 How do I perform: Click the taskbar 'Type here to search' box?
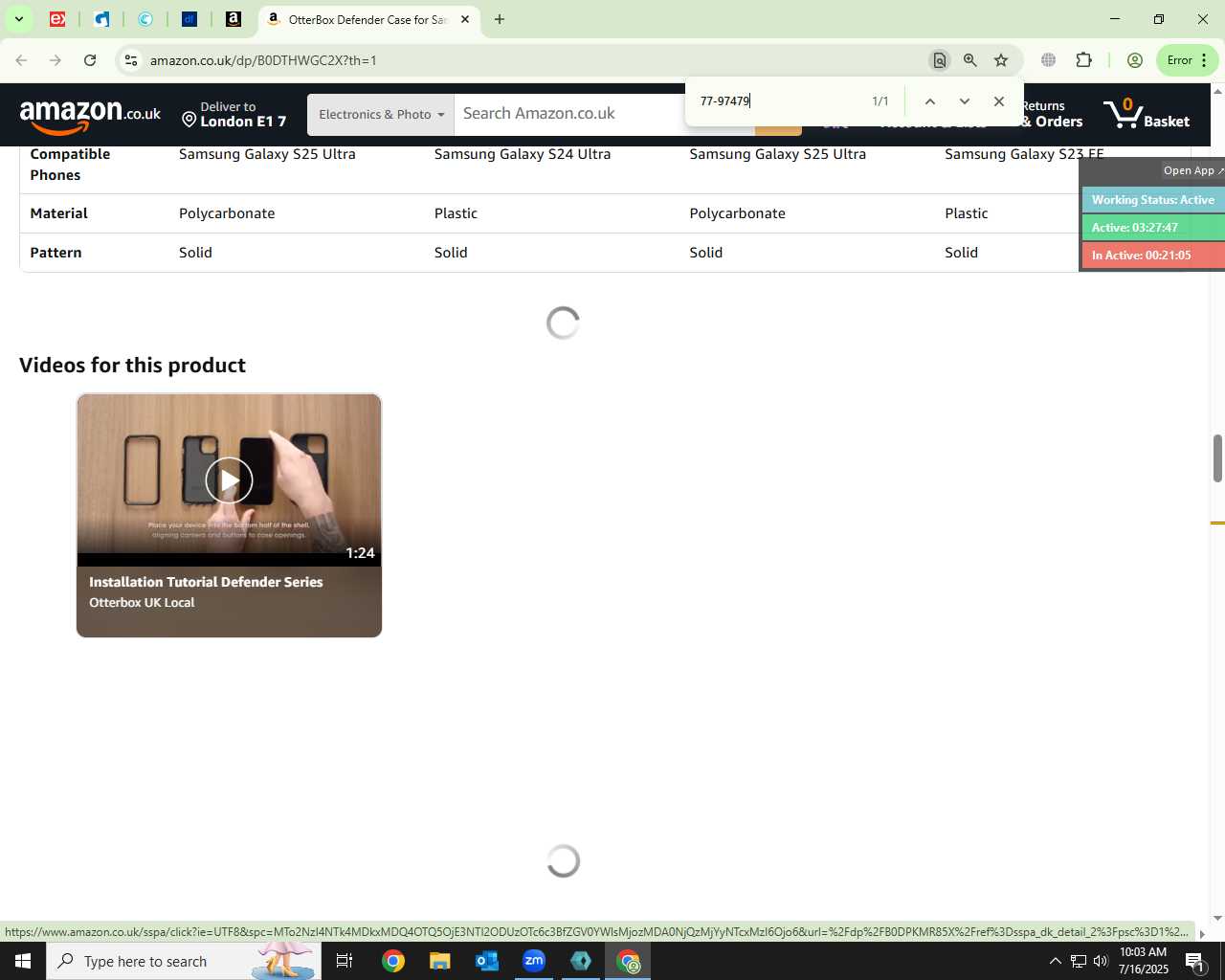tap(184, 961)
